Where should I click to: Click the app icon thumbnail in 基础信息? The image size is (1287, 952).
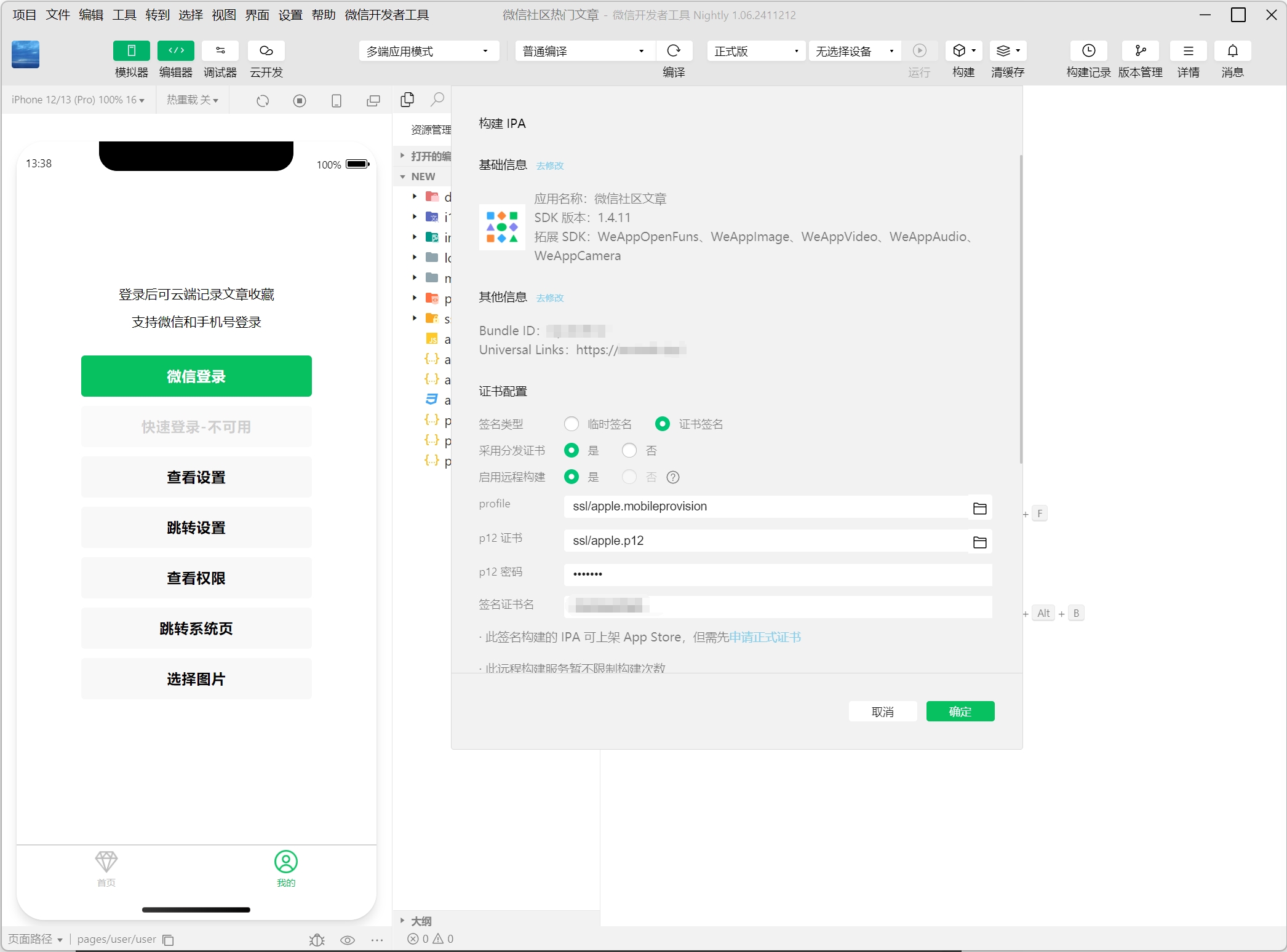coord(502,227)
